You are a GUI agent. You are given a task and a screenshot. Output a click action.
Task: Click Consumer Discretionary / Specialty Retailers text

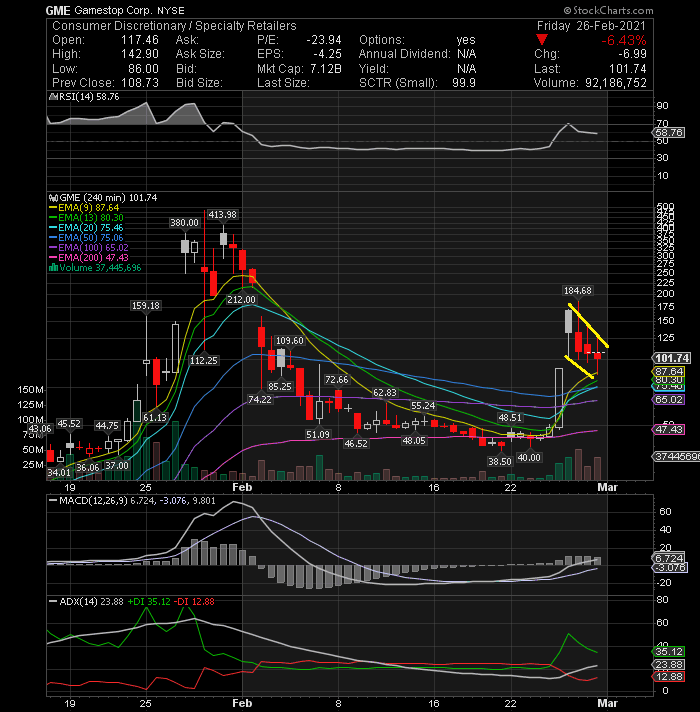tap(174, 26)
